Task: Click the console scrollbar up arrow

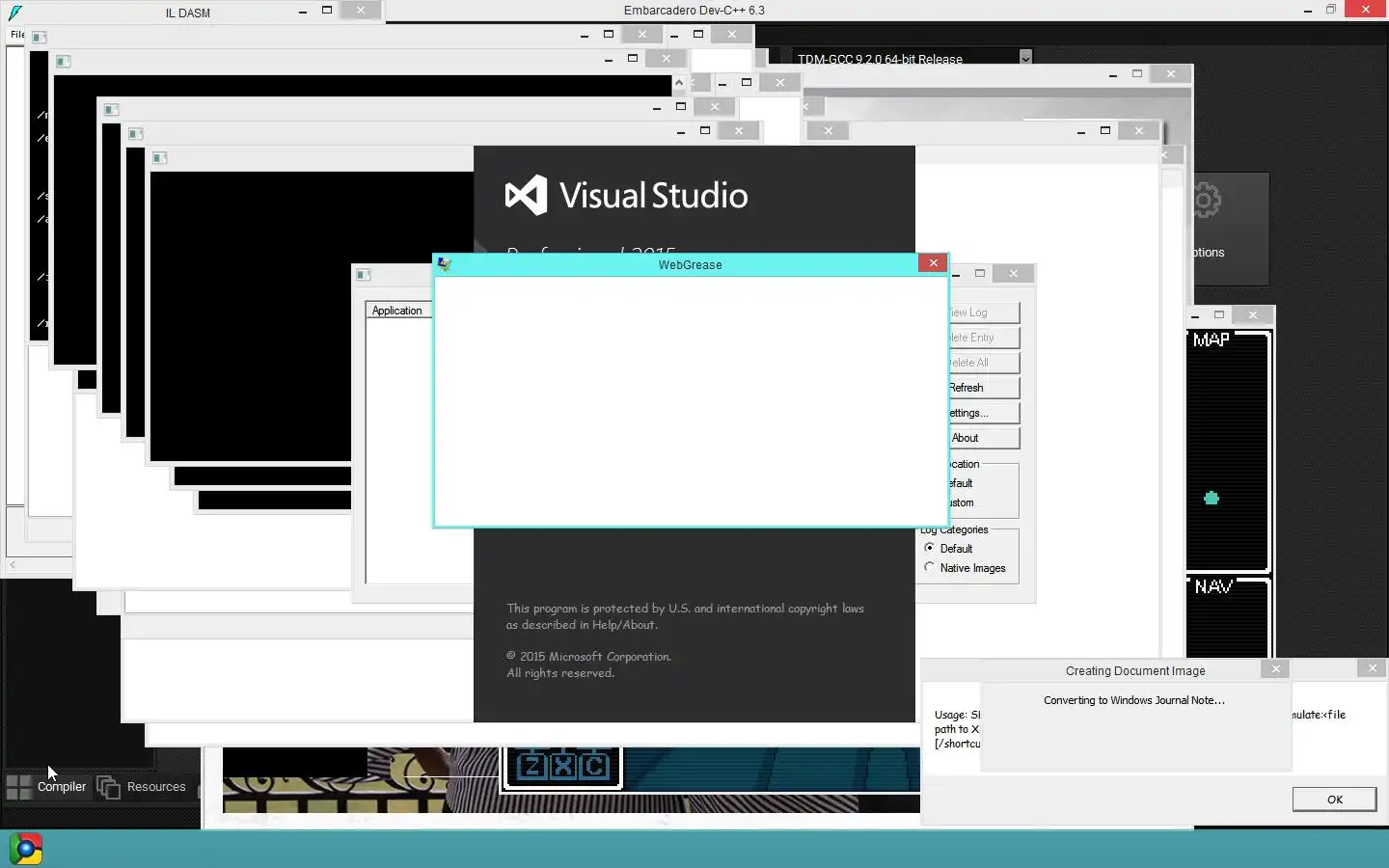Action: click(679, 83)
